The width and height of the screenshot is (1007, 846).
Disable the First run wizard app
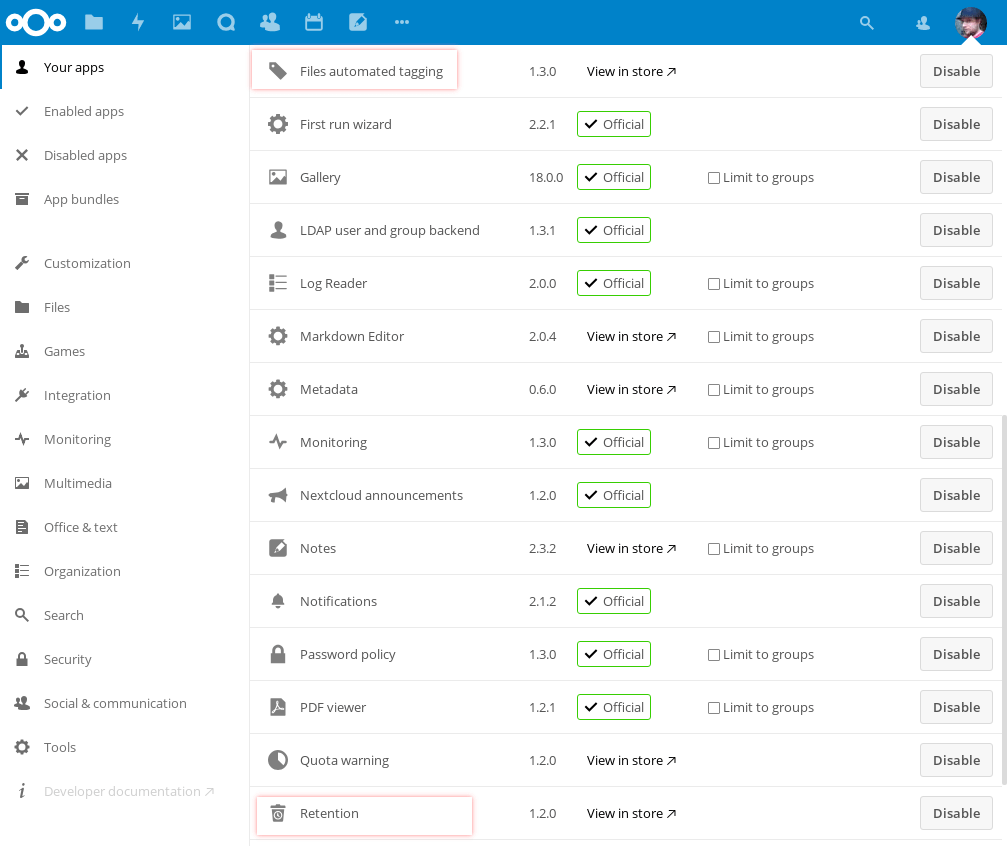point(956,124)
